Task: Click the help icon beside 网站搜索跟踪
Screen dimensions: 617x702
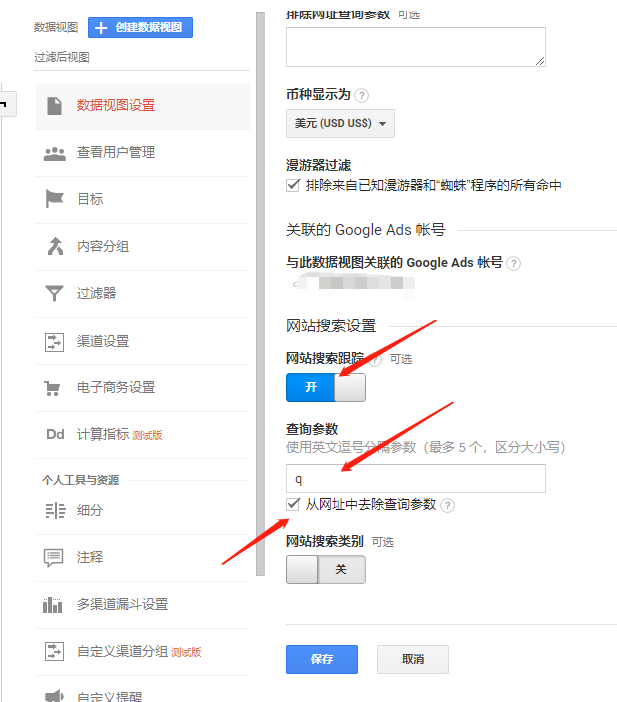Action: [x=375, y=359]
